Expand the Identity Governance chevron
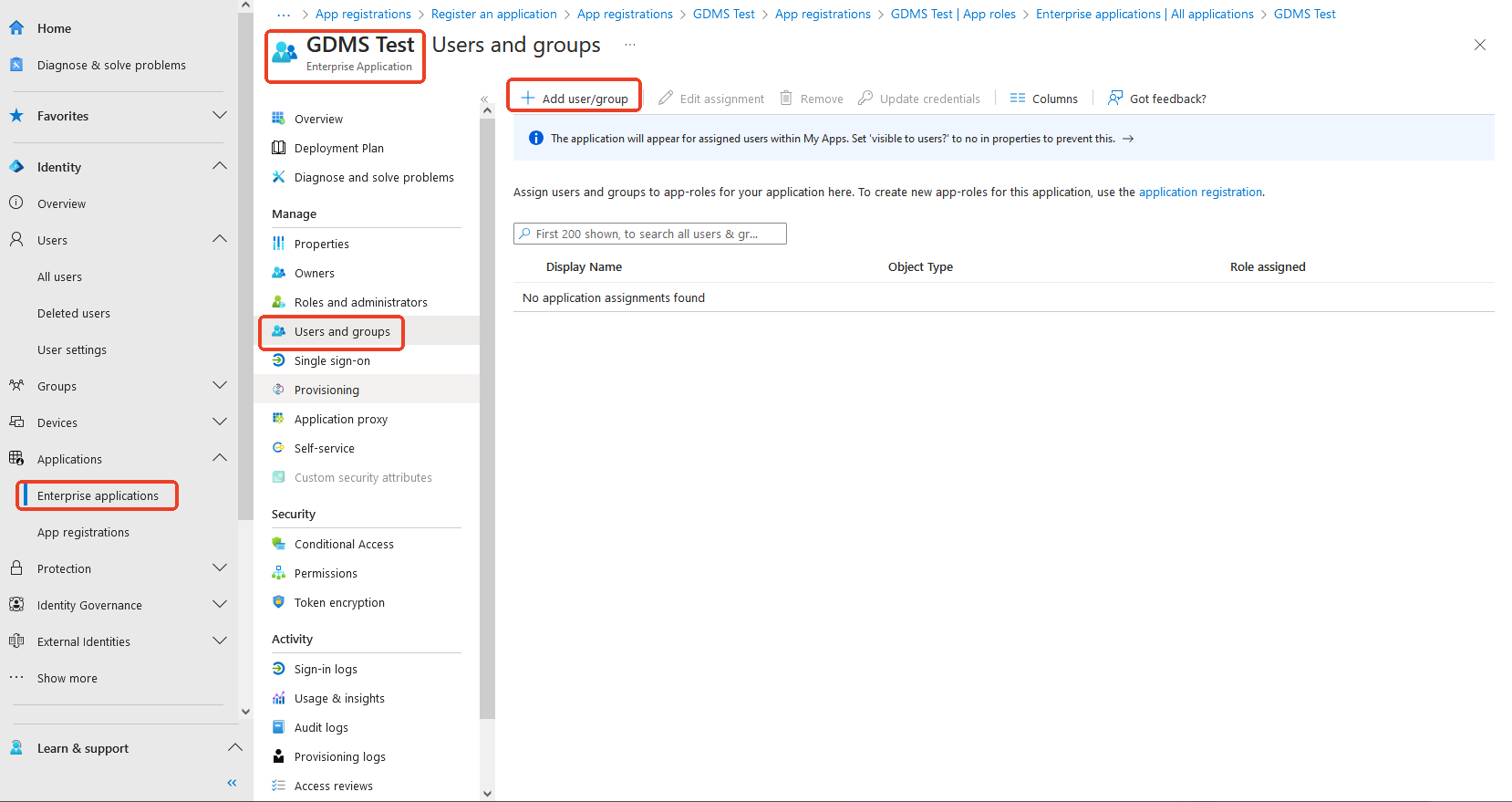Screen dimensions: 1512x802 220,604
